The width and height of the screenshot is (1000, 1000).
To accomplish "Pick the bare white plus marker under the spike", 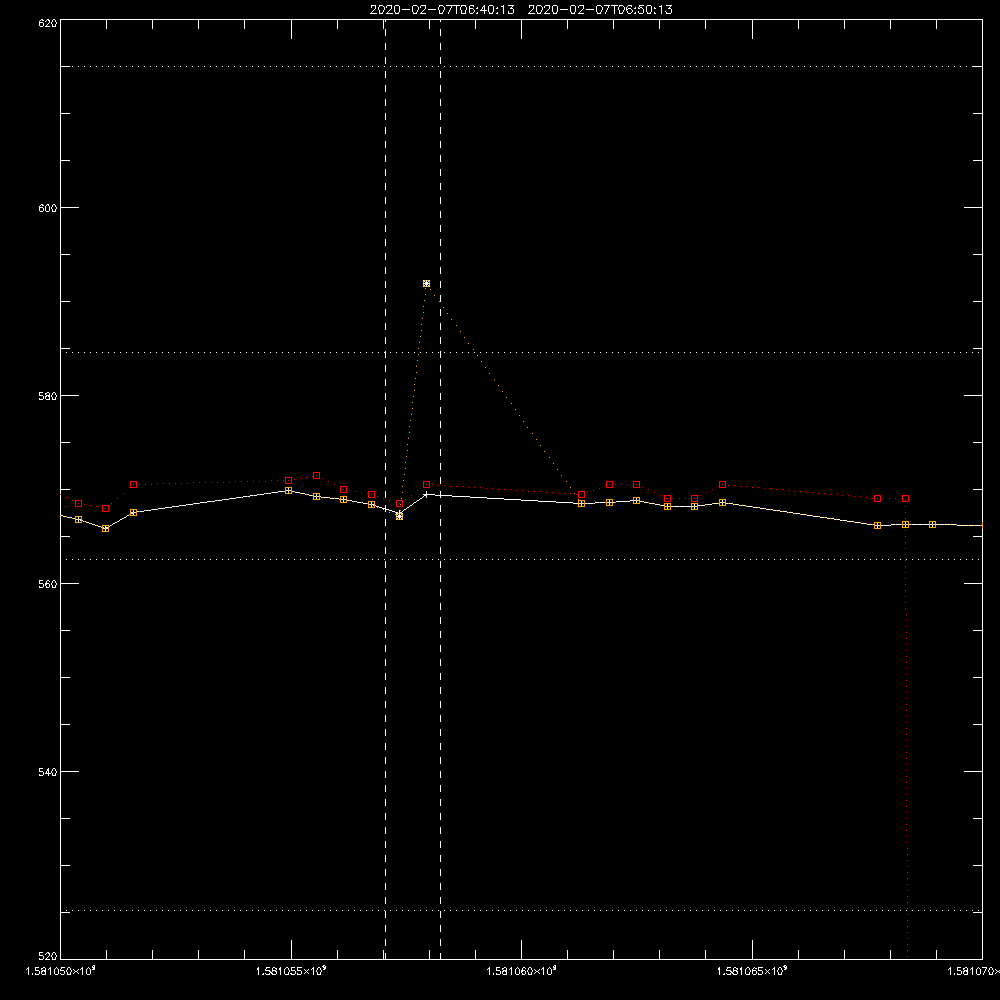I will tap(427, 494).
